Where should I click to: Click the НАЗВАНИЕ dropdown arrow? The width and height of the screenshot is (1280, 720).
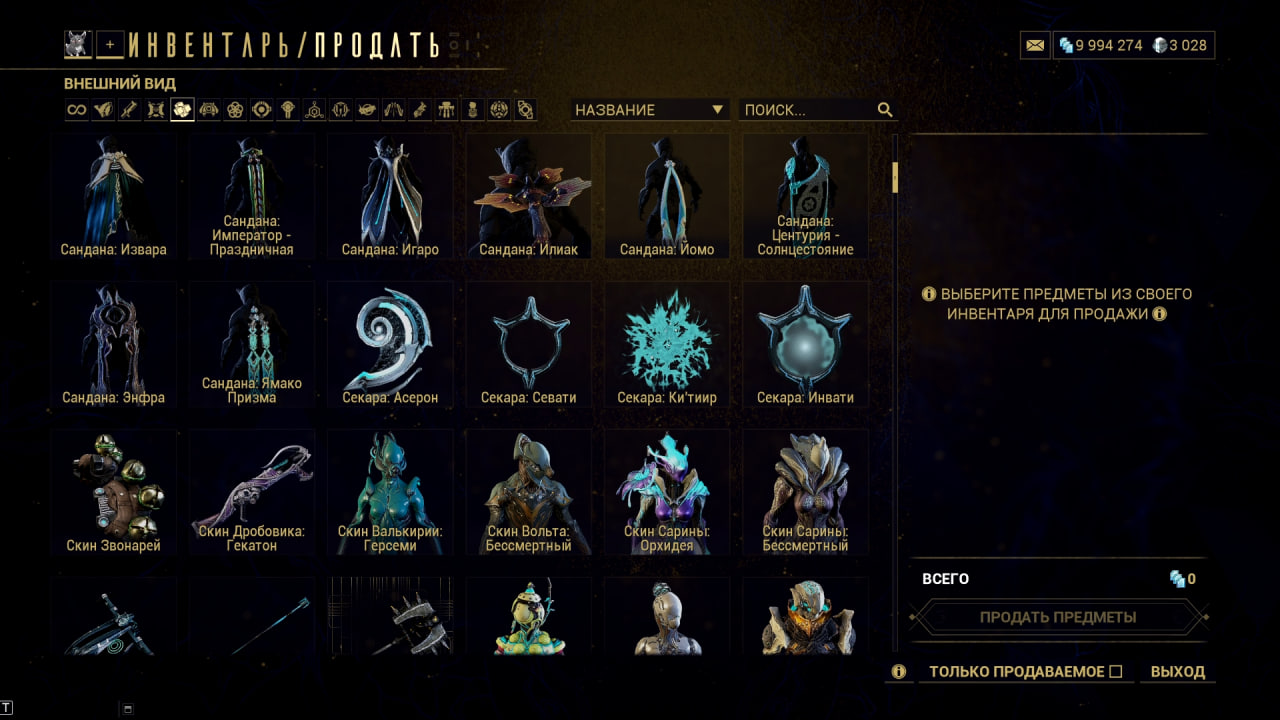(x=717, y=110)
